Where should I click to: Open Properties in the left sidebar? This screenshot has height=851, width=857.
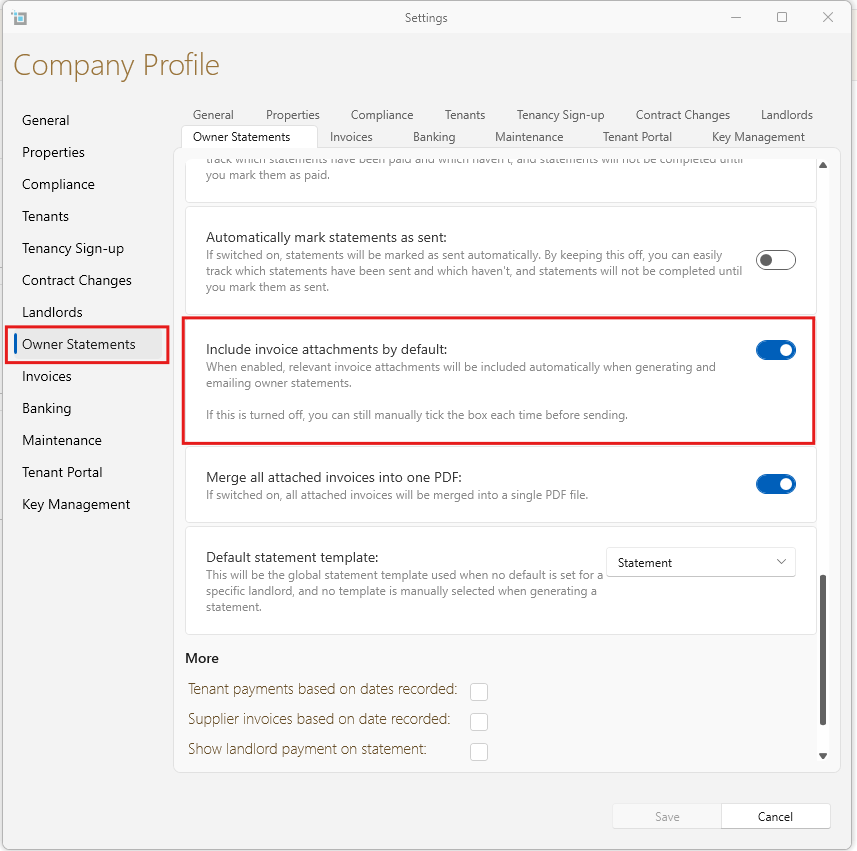(x=53, y=152)
